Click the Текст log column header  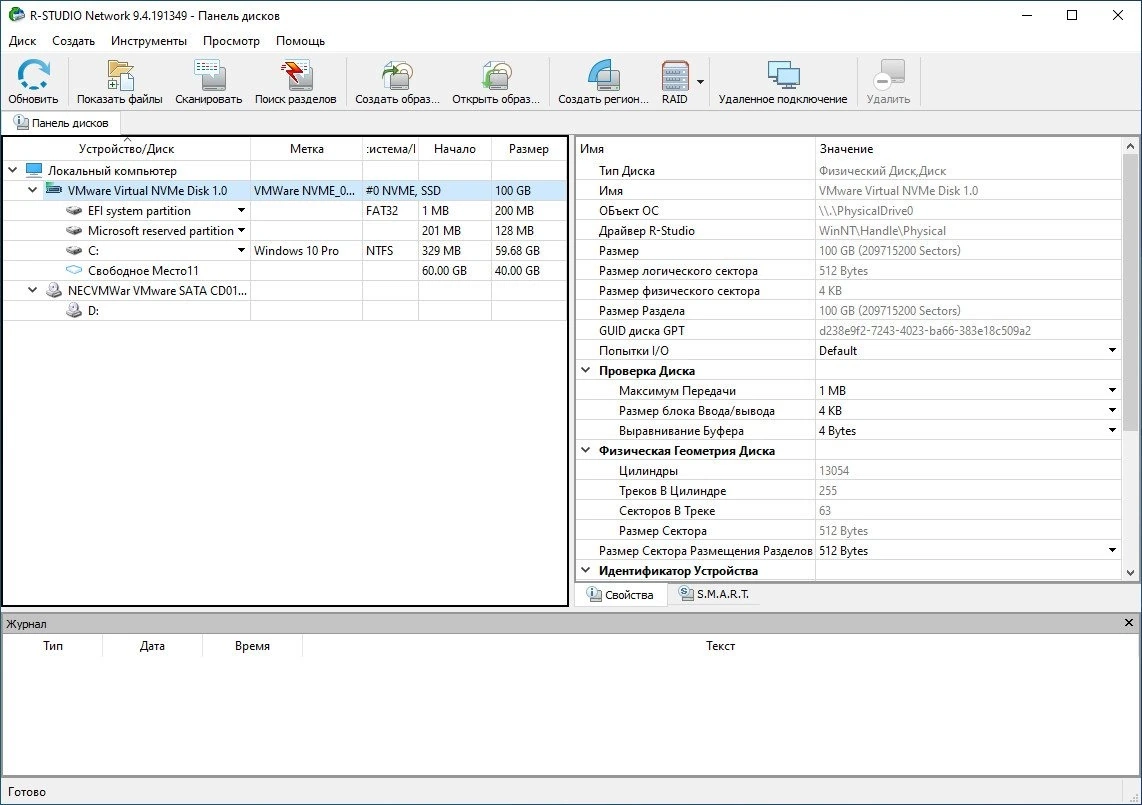point(720,645)
